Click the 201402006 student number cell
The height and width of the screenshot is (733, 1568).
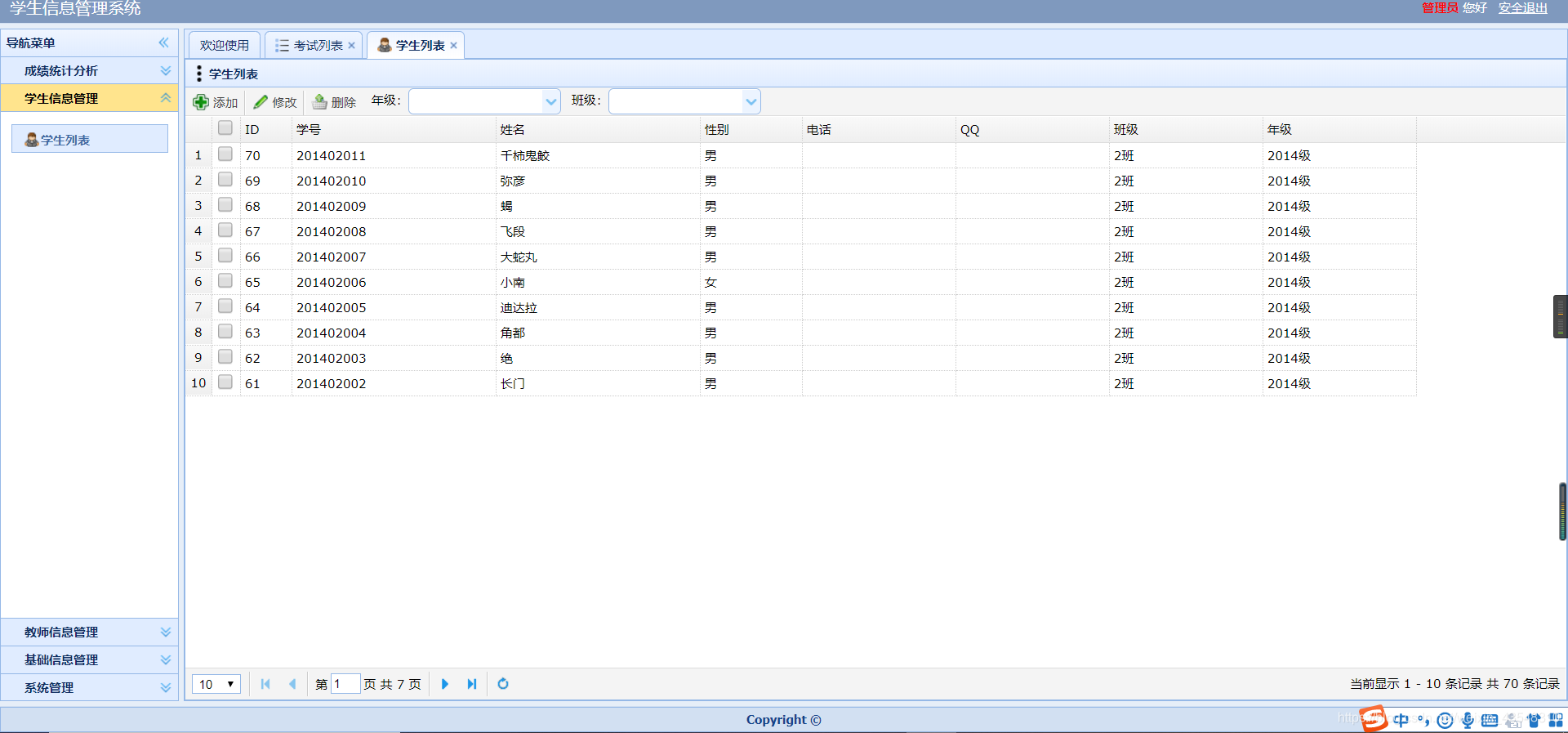[x=394, y=282]
